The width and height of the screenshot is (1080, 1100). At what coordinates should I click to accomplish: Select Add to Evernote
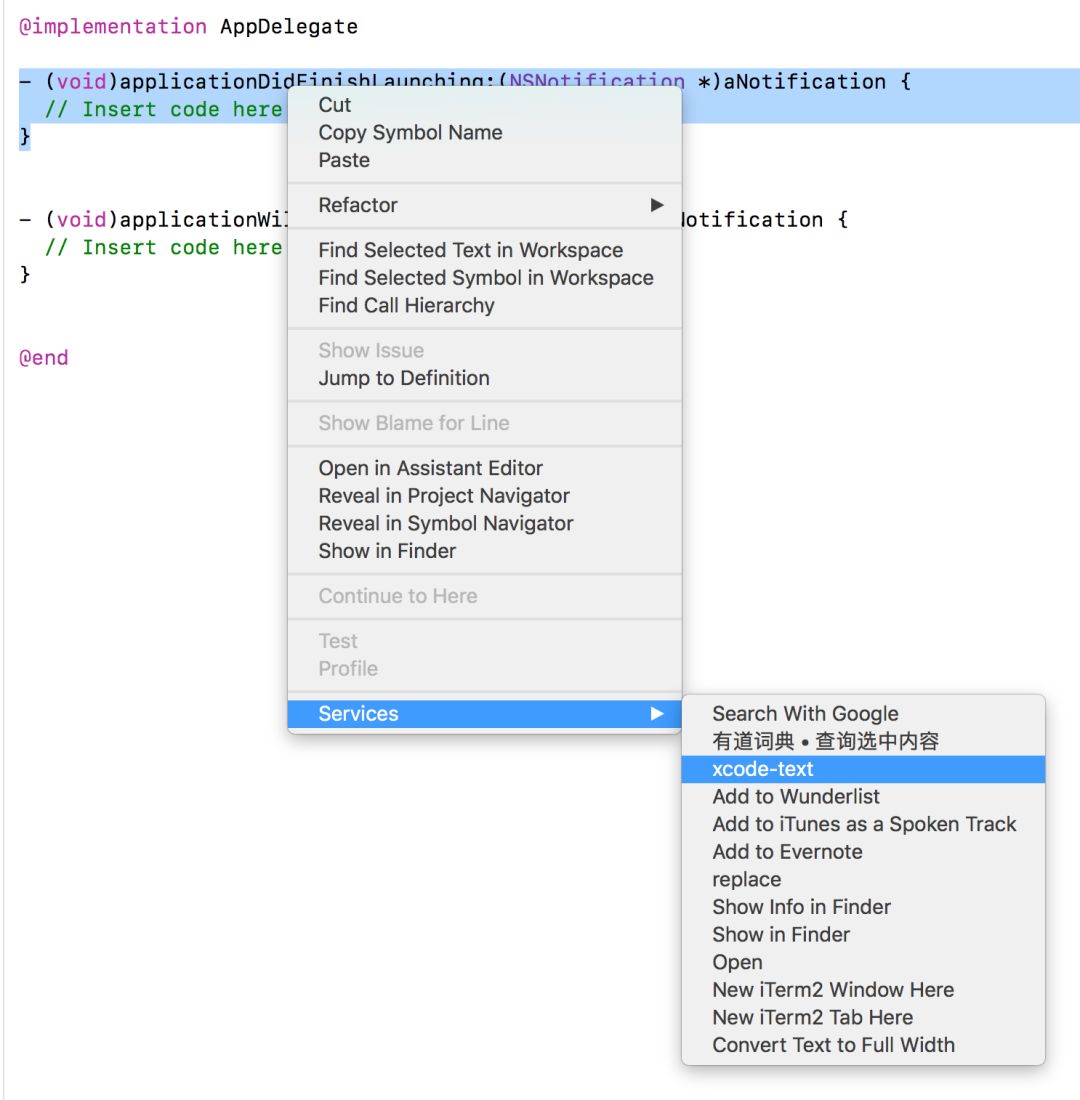pyautogui.click(x=787, y=852)
